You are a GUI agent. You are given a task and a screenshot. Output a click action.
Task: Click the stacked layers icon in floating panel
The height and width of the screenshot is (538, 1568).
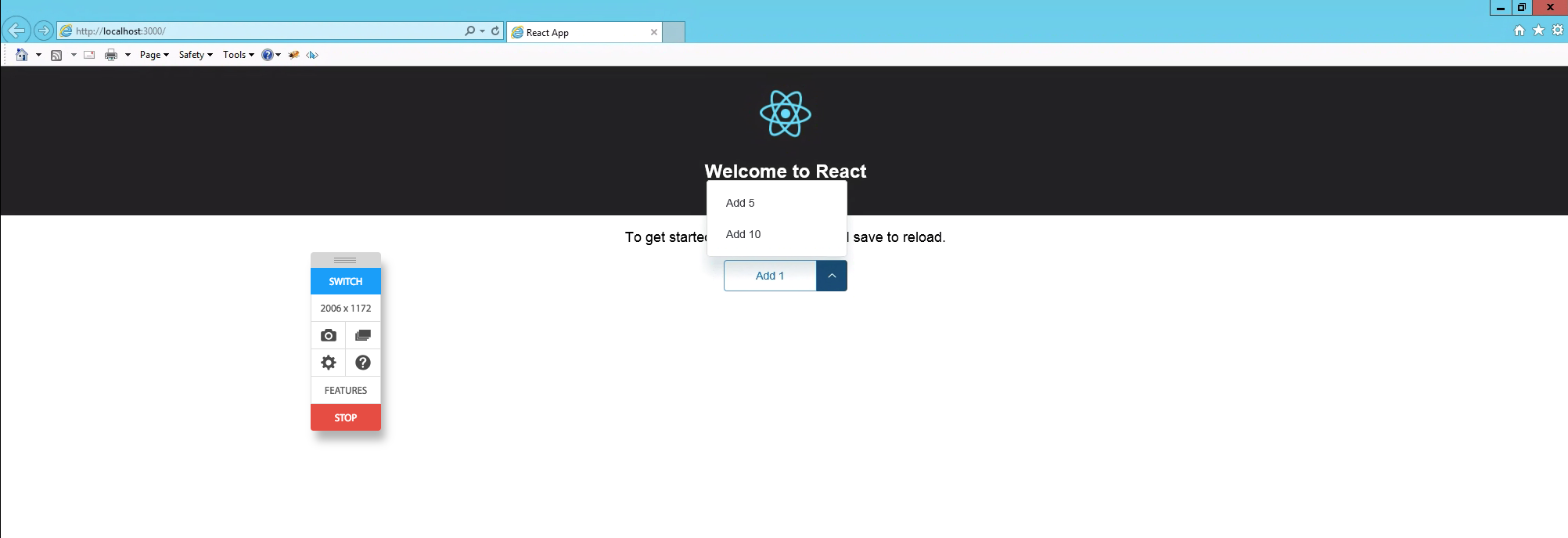(x=363, y=335)
